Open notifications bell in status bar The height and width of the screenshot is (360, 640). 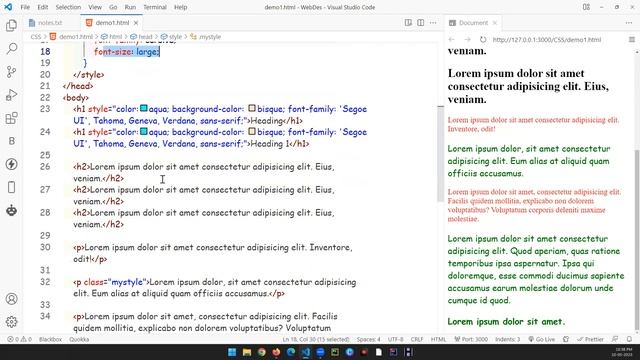(629, 339)
